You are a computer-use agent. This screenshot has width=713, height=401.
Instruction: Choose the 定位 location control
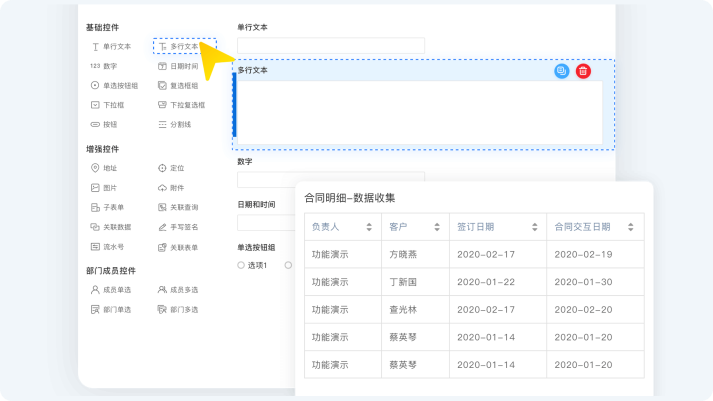click(171, 168)
